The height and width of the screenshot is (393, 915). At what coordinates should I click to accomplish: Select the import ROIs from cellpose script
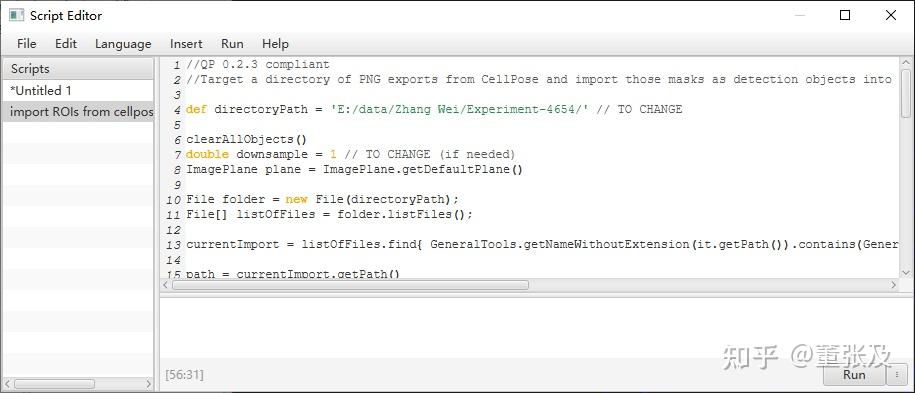point(78,112)
